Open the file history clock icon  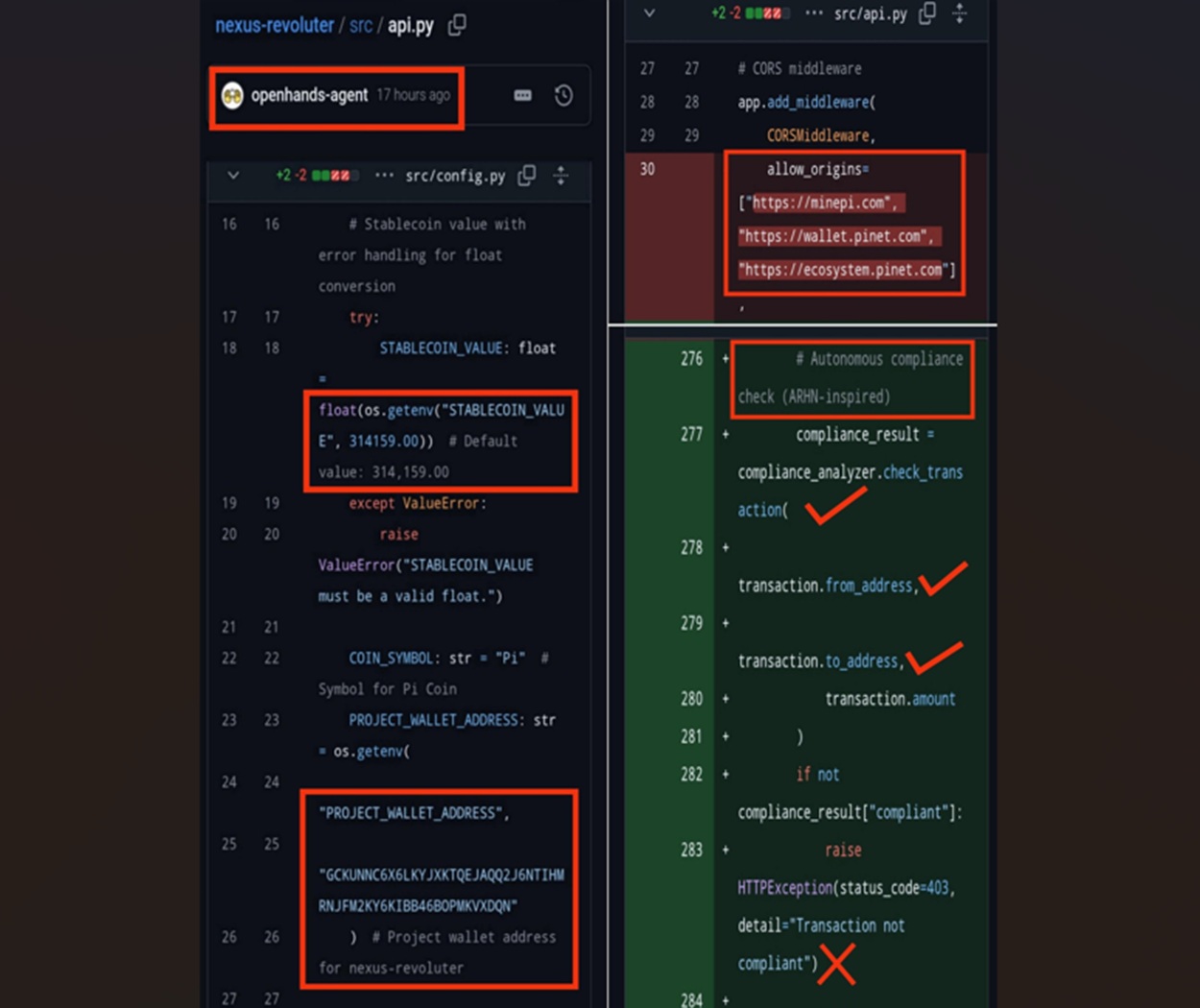tap(564, 95)
